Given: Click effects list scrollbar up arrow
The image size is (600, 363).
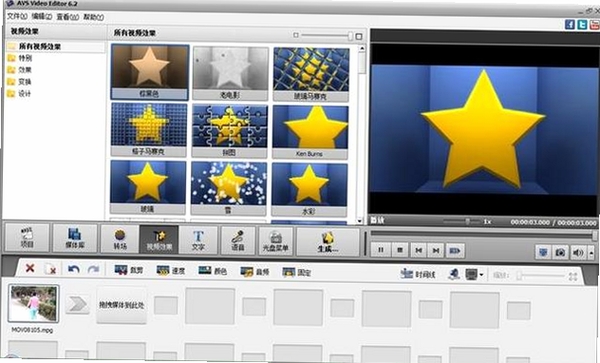Looking at the screenshot, I should (361, 49).
